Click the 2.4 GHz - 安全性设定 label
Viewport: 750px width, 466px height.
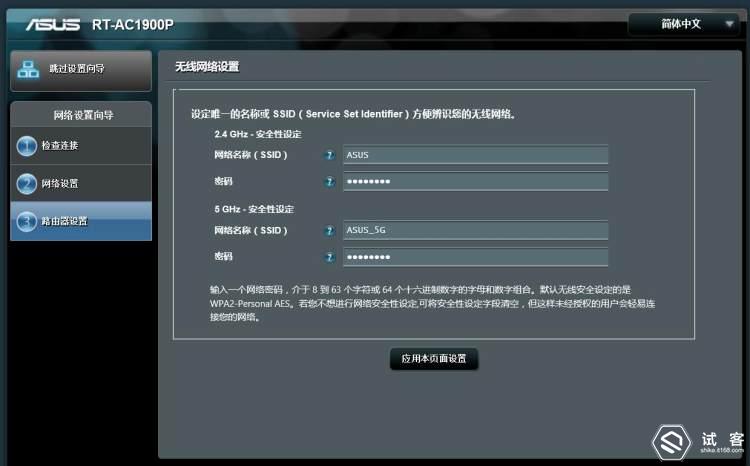click(x=258, y=134)
